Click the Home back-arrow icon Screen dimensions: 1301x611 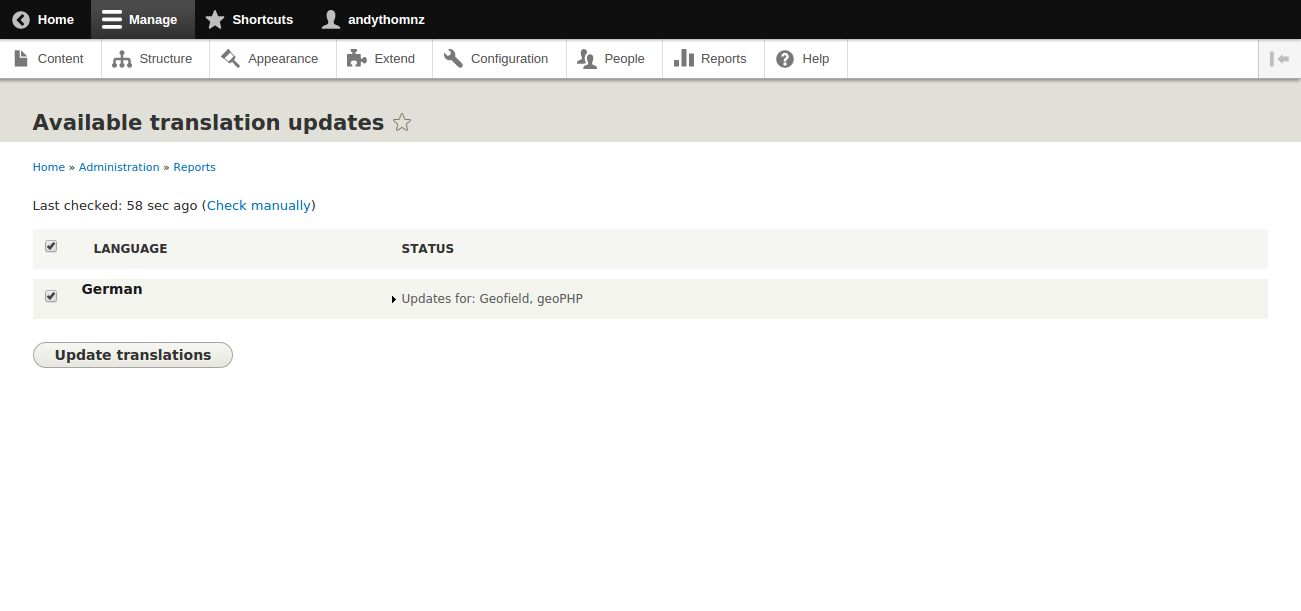click(21, 20)
